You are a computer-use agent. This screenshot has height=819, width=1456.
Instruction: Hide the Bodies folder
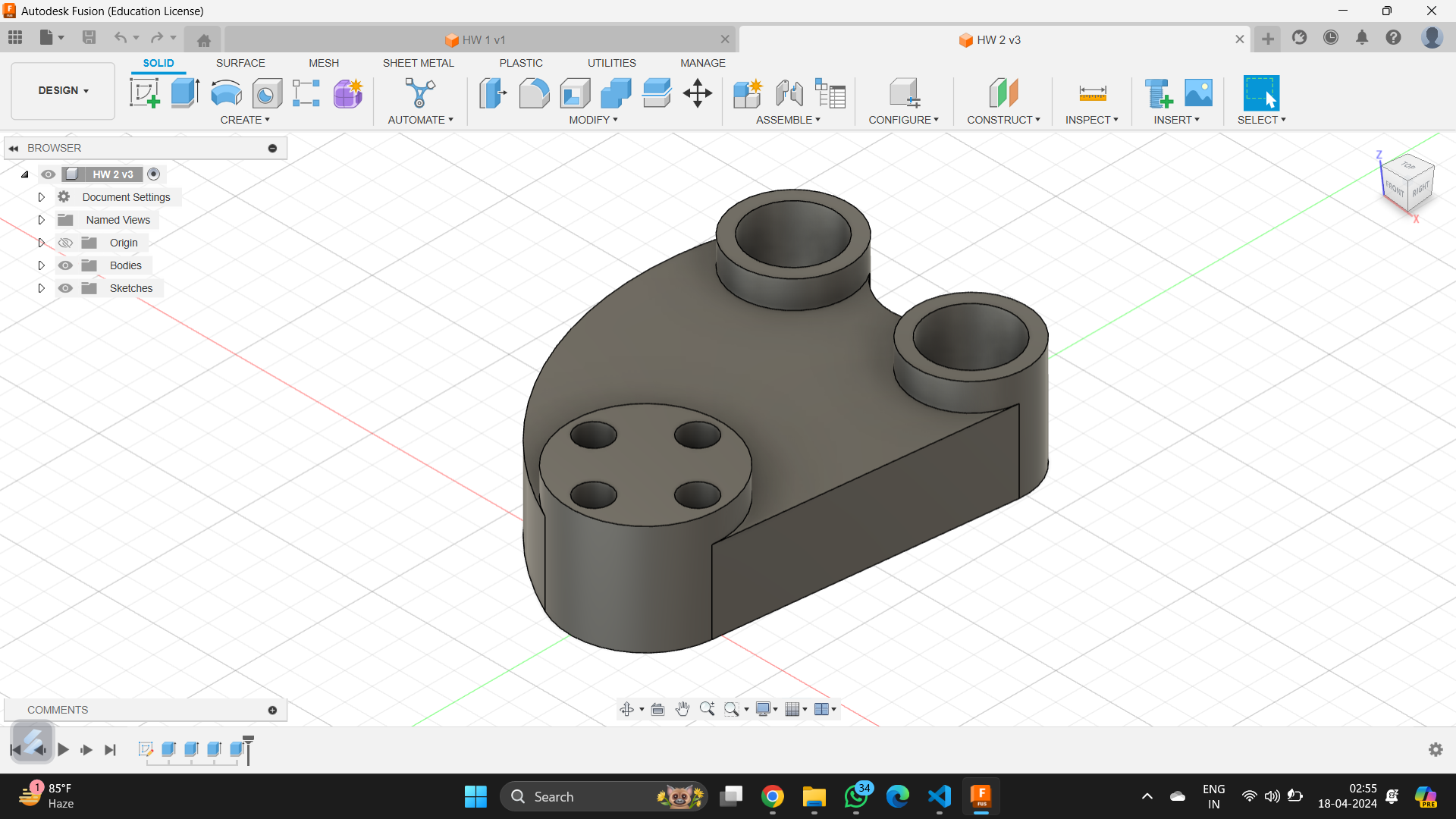pos(66,265)
